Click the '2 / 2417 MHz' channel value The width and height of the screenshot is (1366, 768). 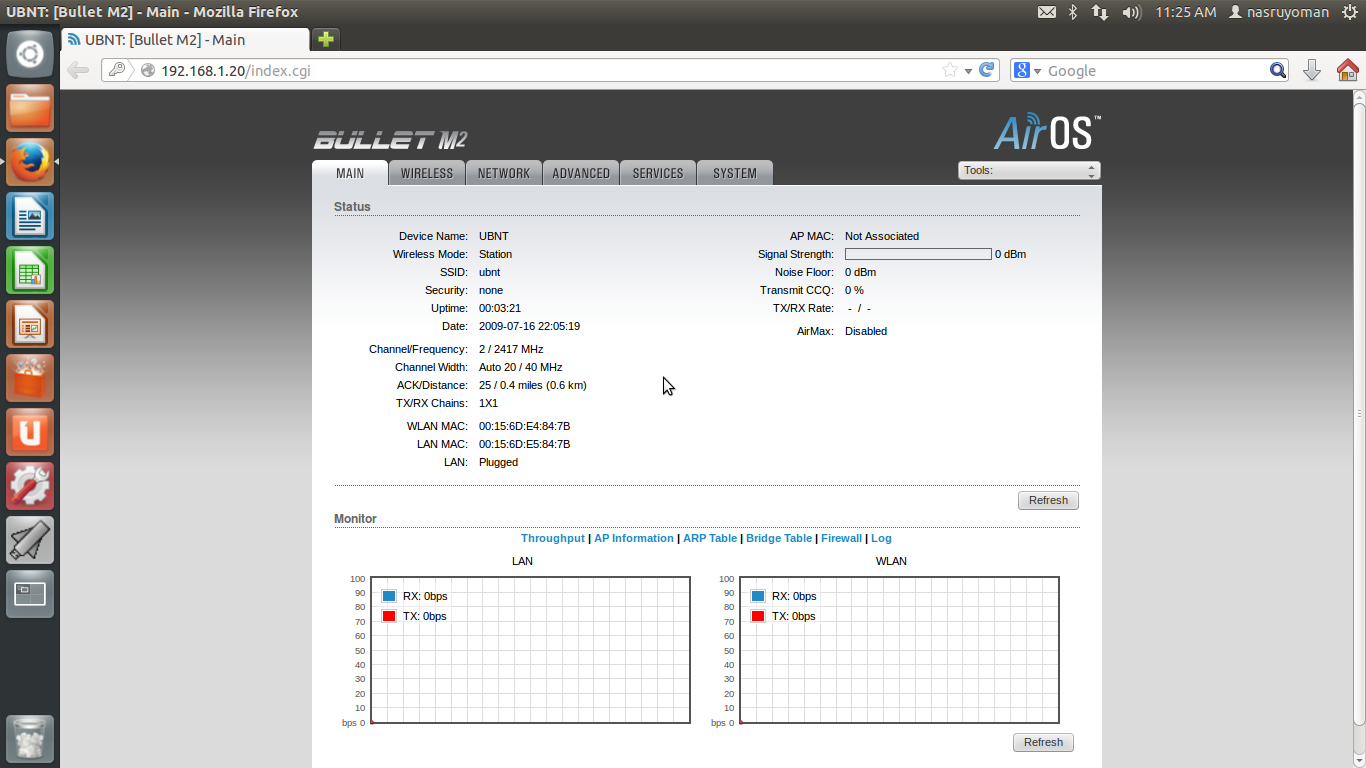[511, 349]
